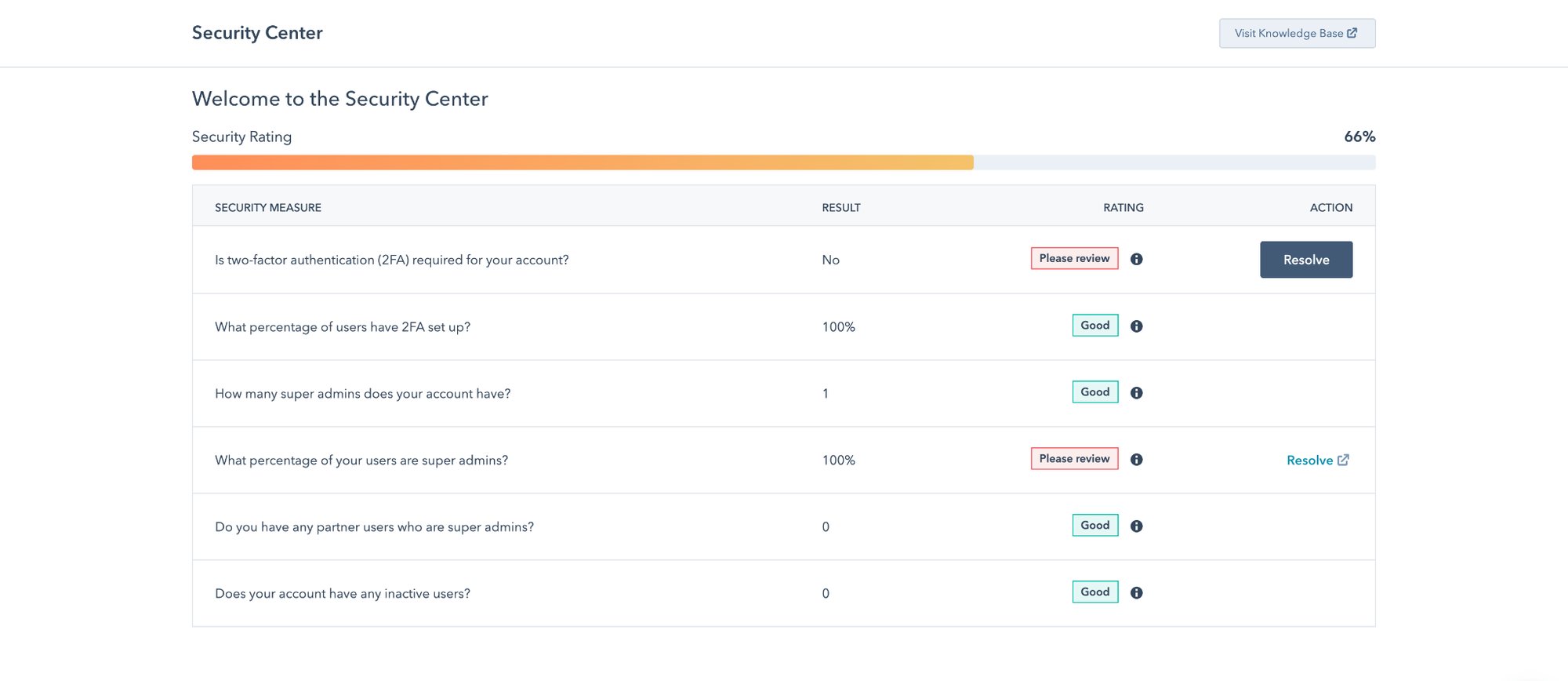Open info icon for inactive users row
1568x681 pixels.
pos(1136,592)
